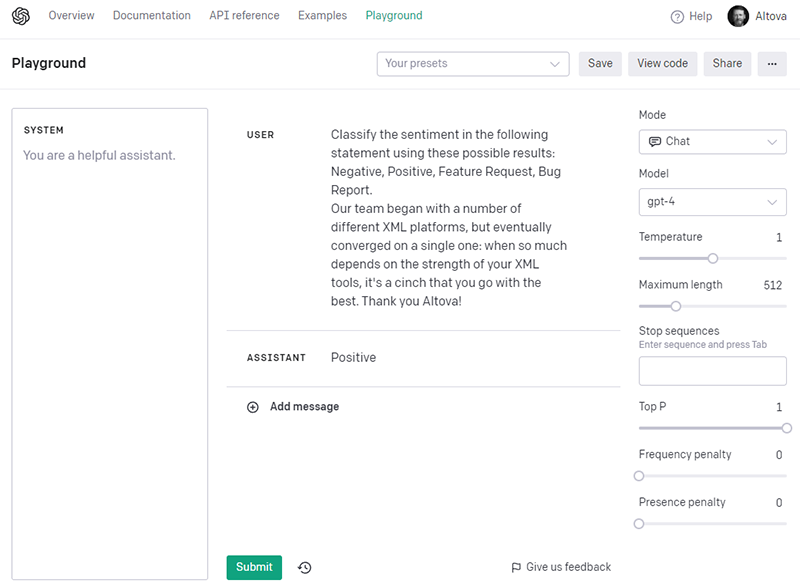Open the Your presets dropdown
Screen dimensions: 800x587
pyautogui.click(x=472, y=63)
